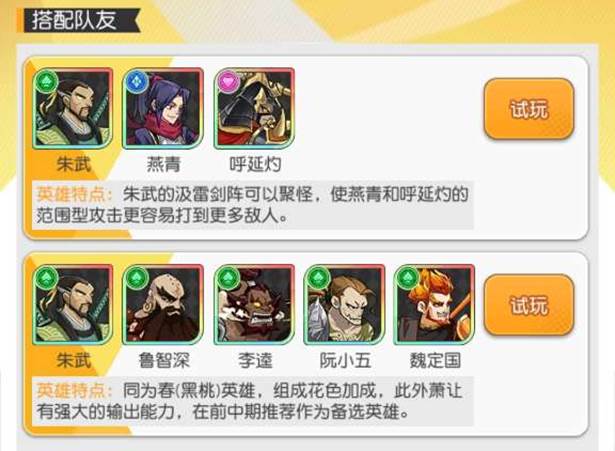615x451 pixels.
Task: Select 呼延灼 hero portrait
Action: point(255,108)
